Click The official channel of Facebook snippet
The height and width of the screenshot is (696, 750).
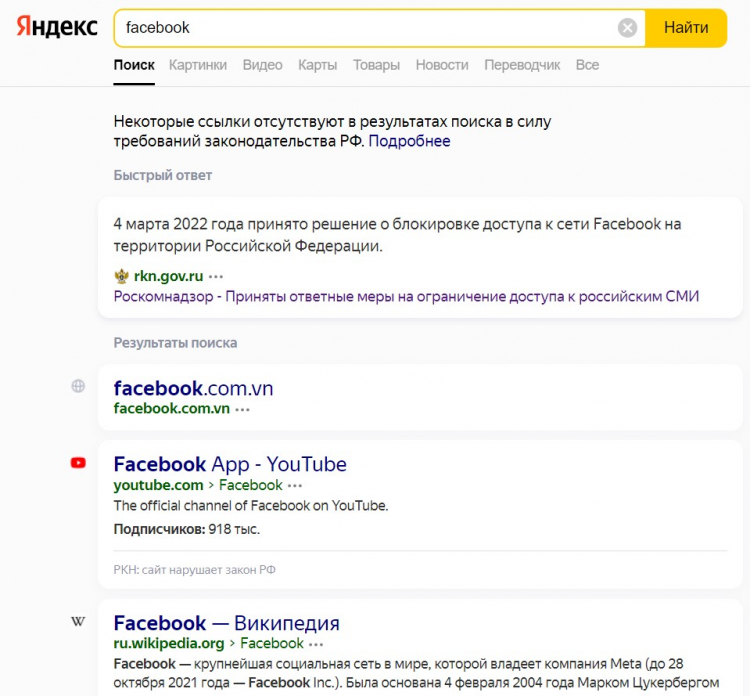[251, 506]
